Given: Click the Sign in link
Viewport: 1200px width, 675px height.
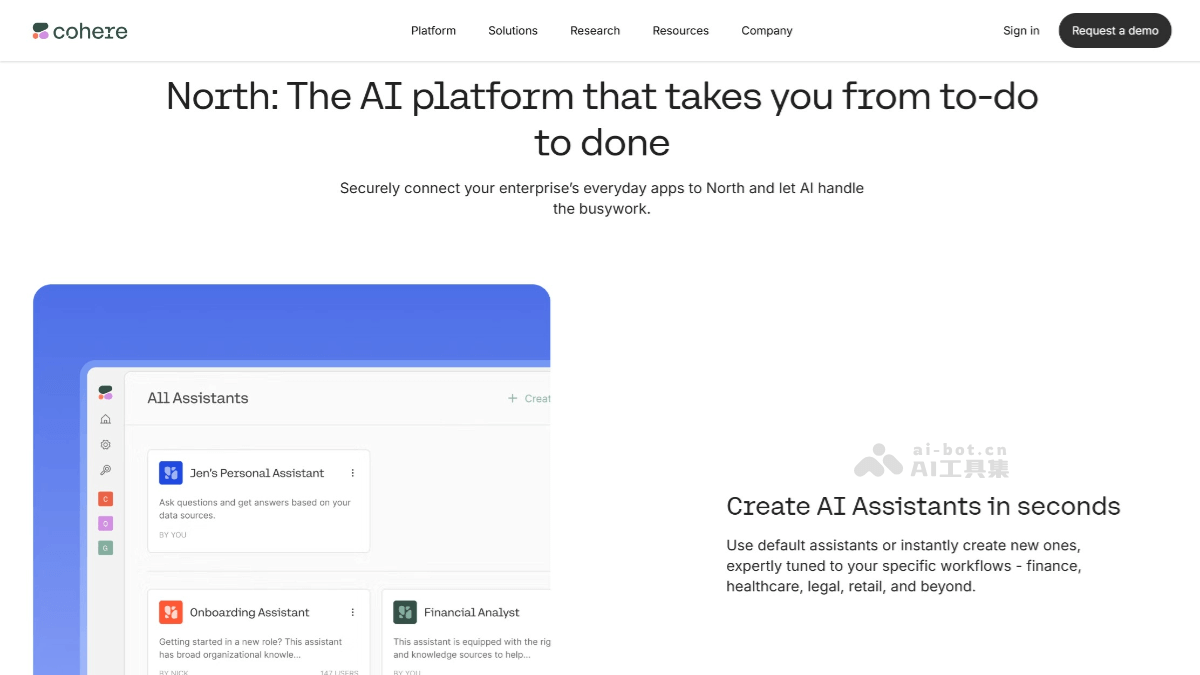Looking at the screenshot, I should tap(1021, 31).
